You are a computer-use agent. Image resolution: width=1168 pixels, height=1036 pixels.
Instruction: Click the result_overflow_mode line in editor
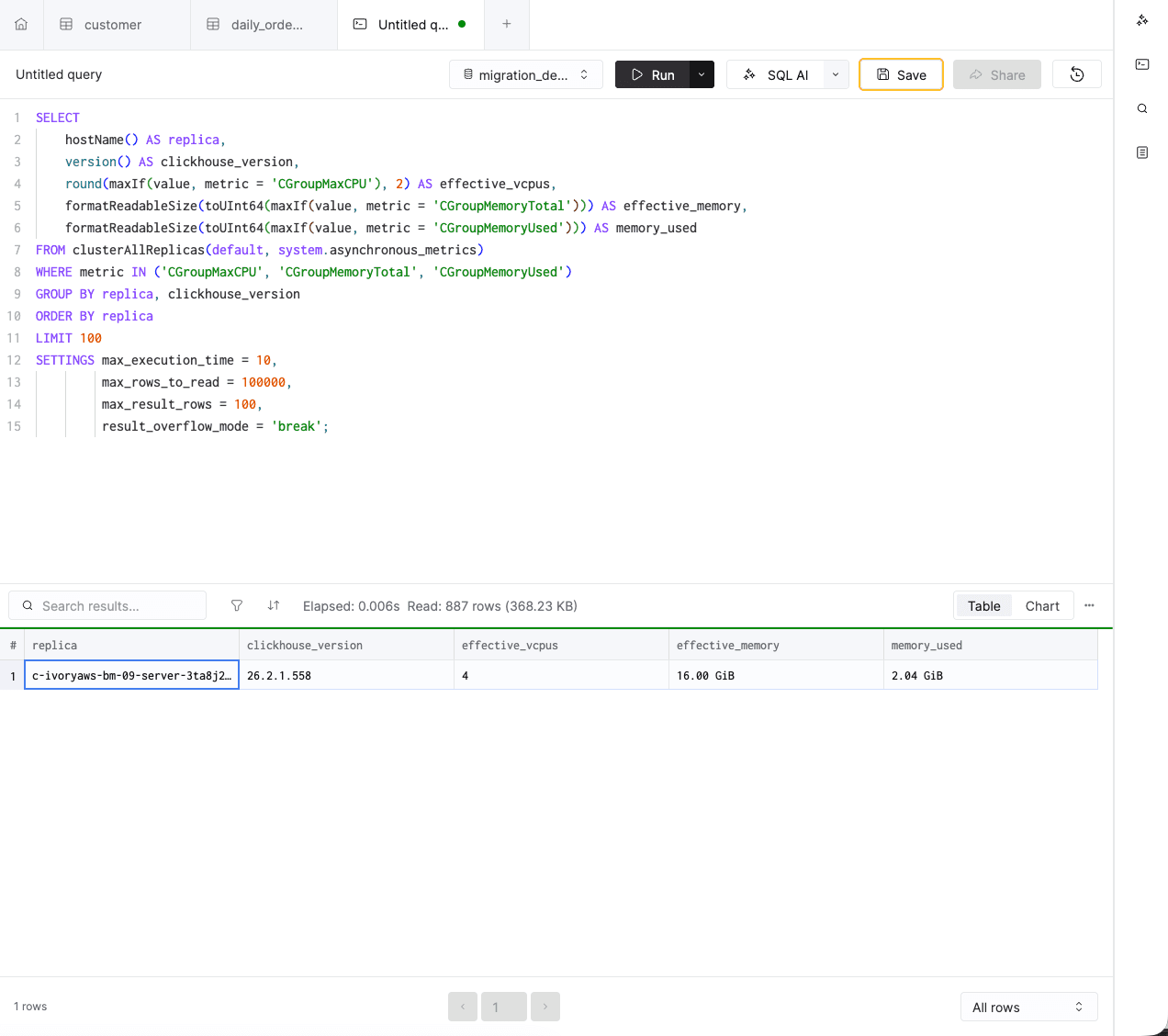[215, 426]
